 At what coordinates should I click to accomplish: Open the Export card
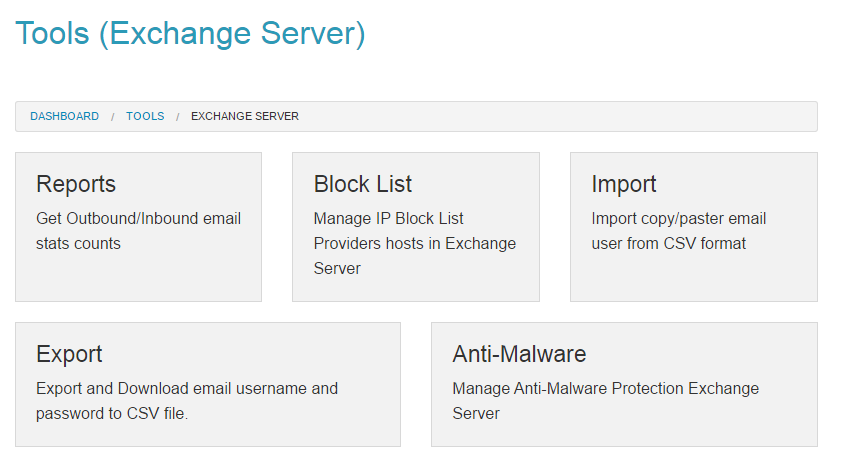(208, 384)
